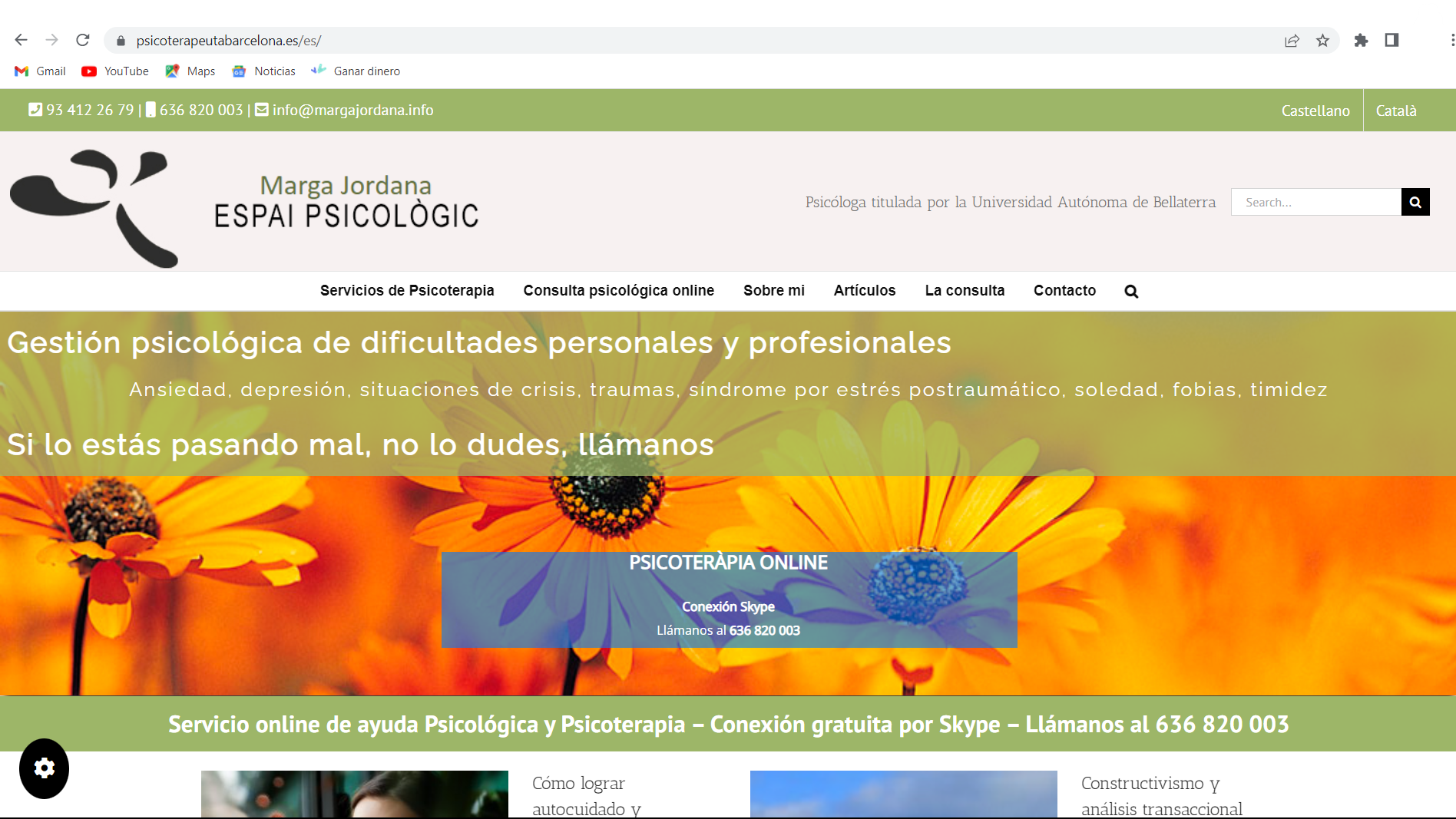This screenshot has height=819, width=1456.
Task: Switch language to Català
Action: coord(1396,111)
